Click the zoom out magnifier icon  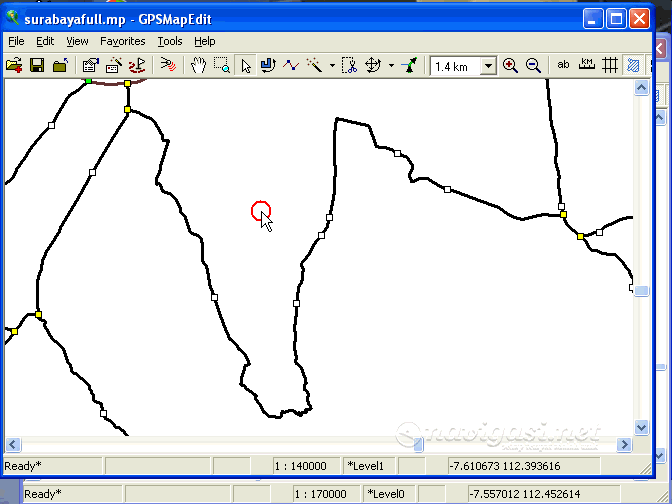pyautogui.click(x=533, y=65)
